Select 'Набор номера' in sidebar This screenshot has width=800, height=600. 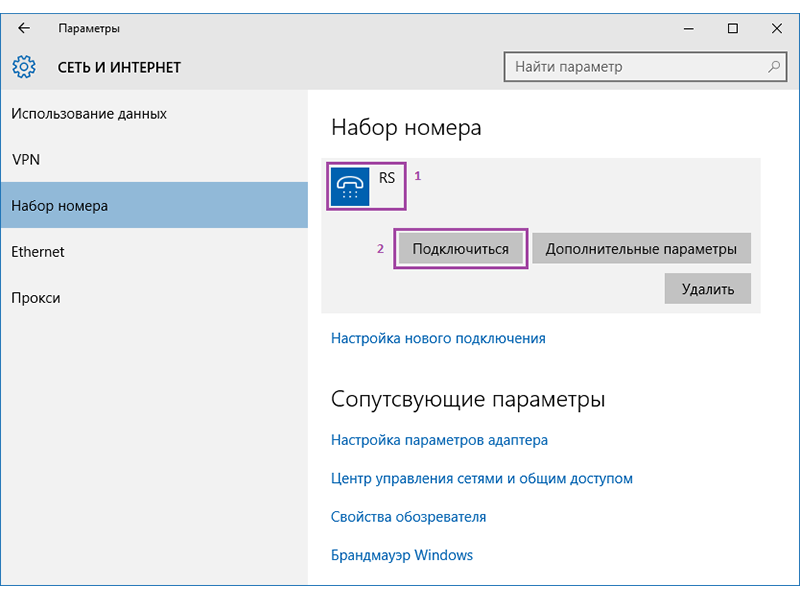[x=60, y=206]
